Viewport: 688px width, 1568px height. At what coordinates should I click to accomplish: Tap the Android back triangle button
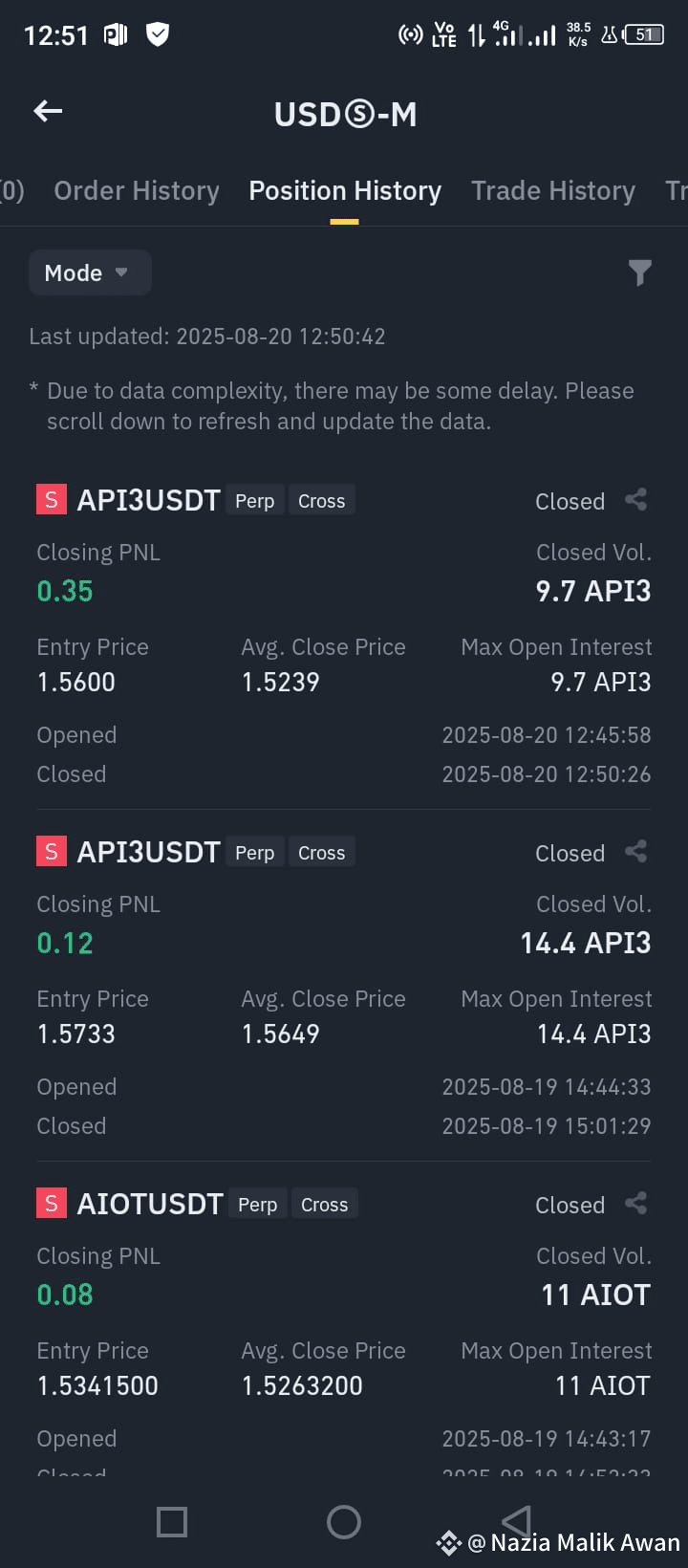click(516, 1520)
